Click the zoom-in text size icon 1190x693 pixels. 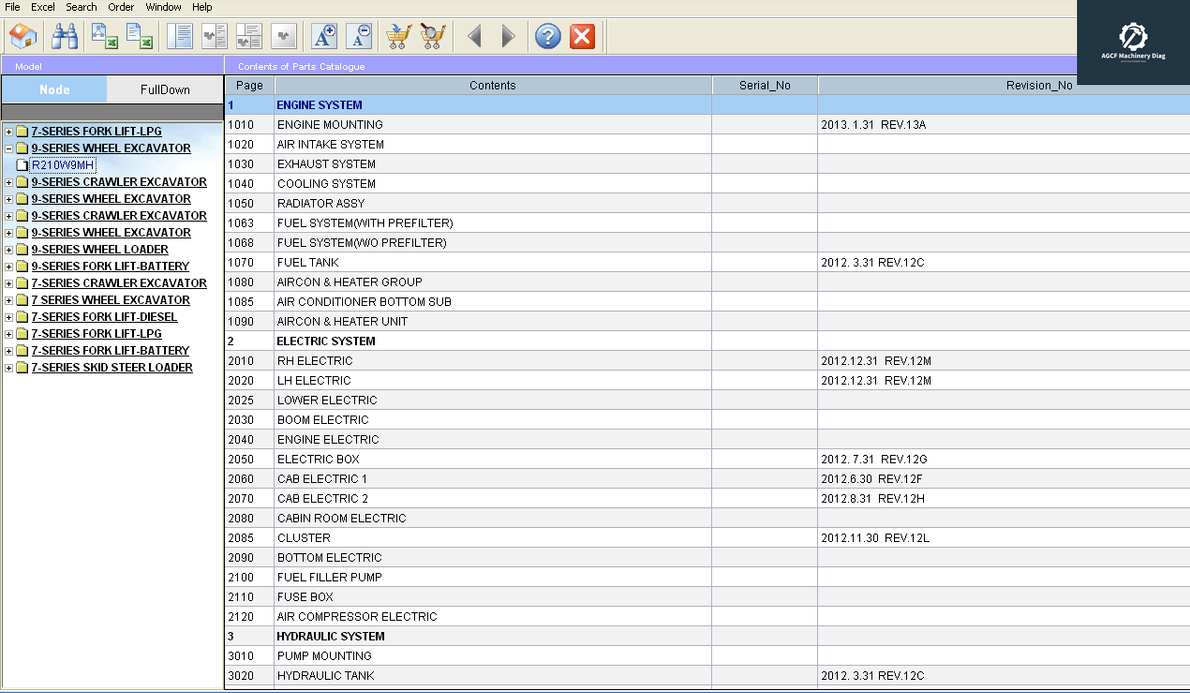click(x=322, y=36)
